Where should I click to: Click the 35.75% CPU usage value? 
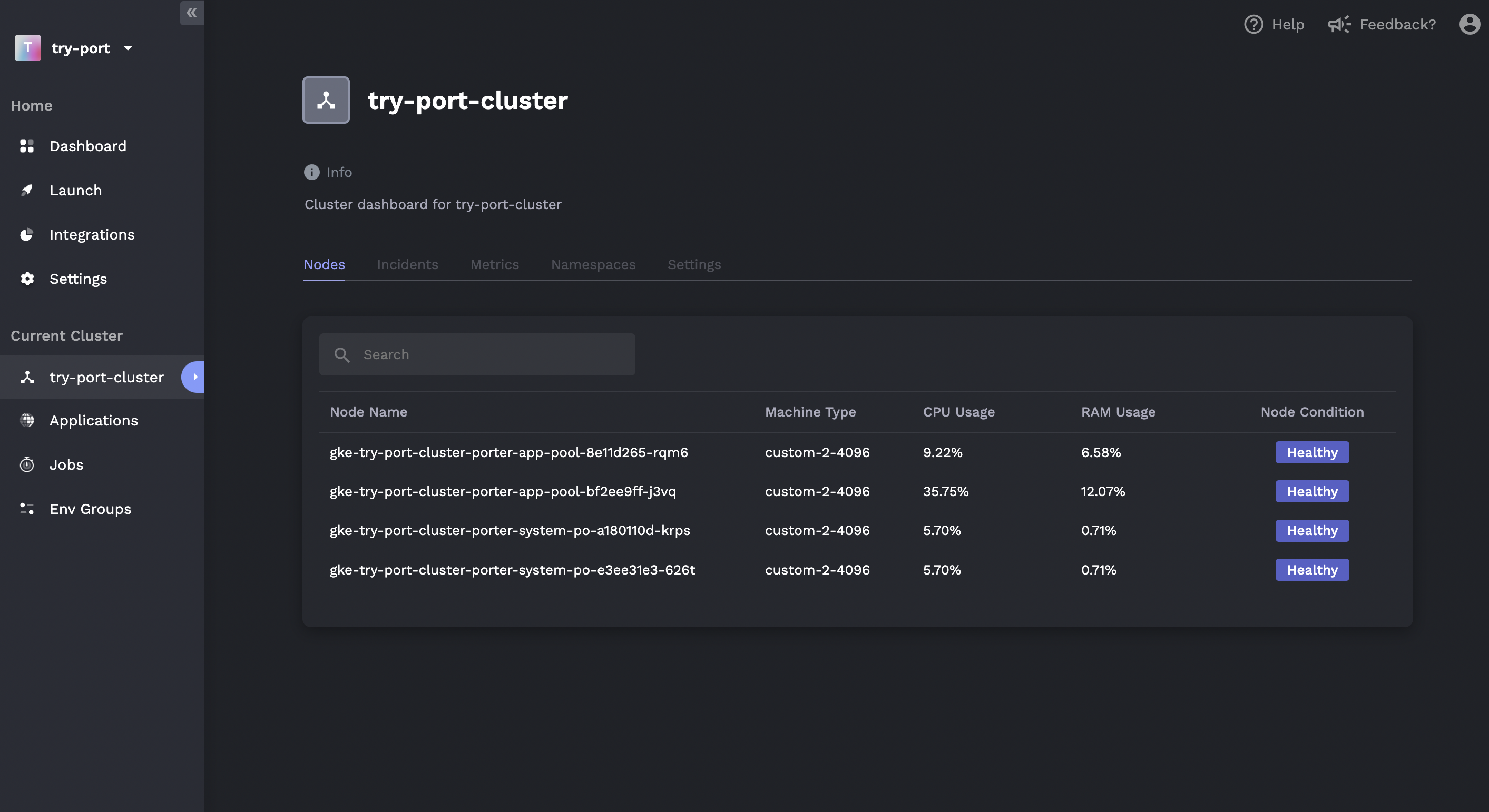946,491
